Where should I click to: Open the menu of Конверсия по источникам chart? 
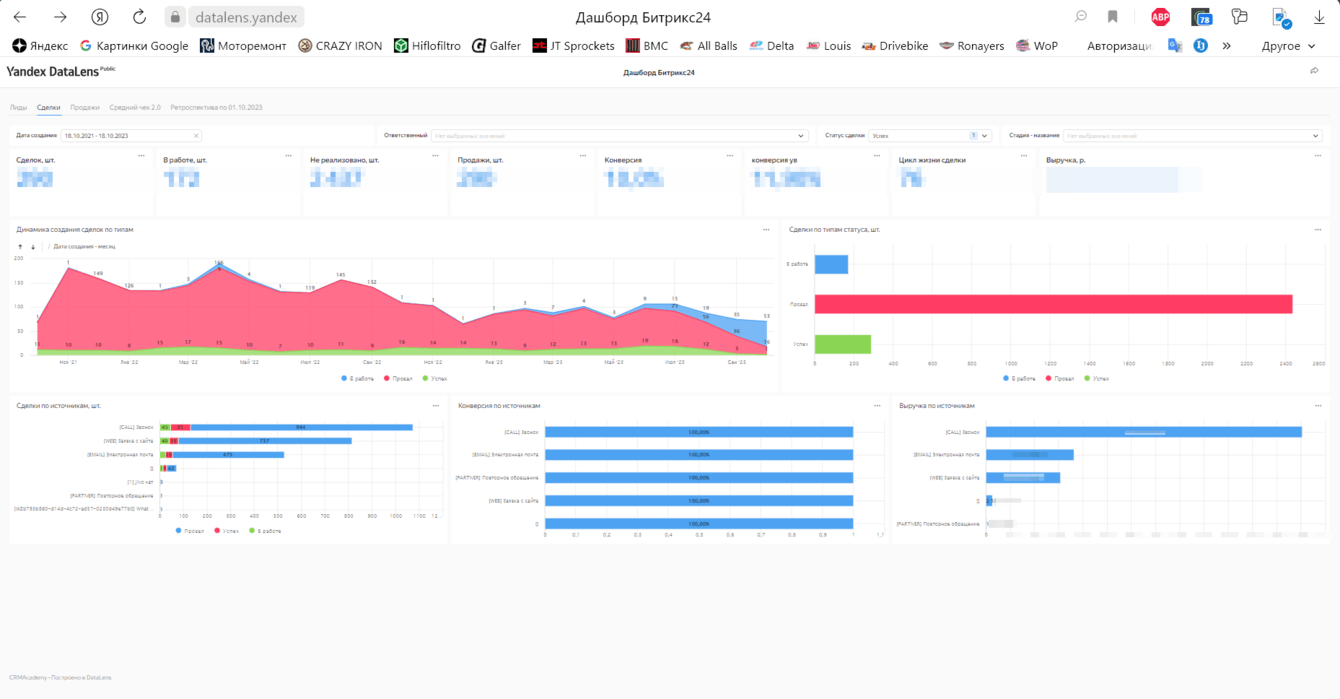pyautogui.click(x=877, y=405)
